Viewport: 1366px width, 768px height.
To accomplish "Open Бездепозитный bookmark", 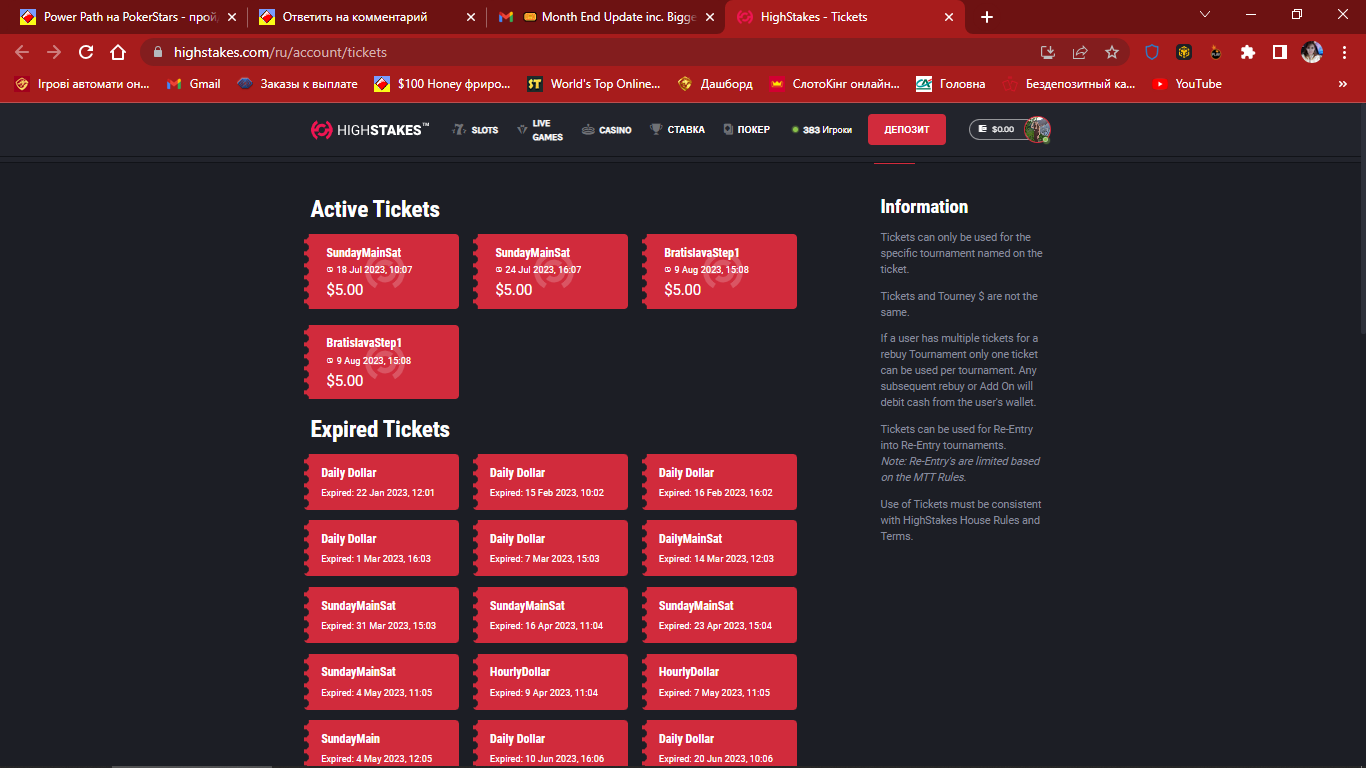I will [1069, 84].
